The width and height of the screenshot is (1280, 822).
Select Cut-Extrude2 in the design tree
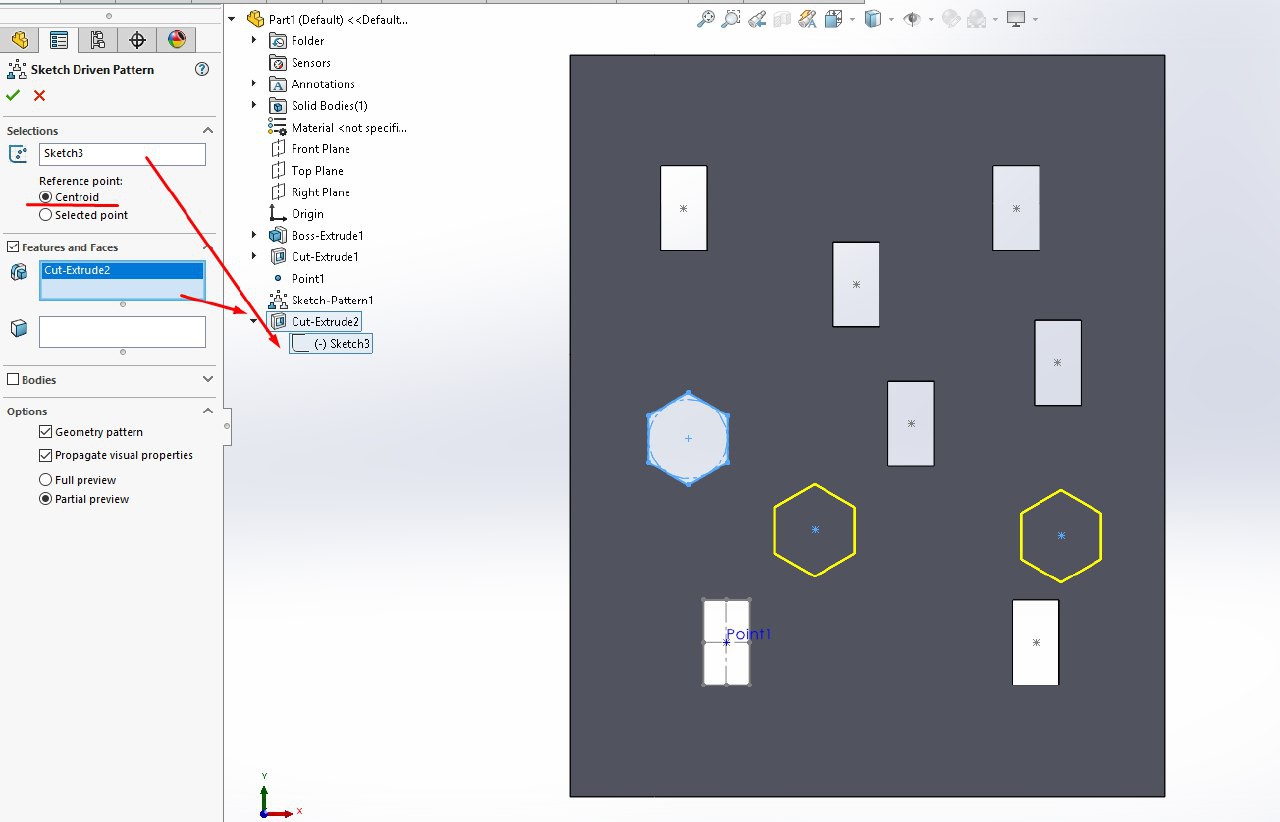[x=325, y=322]
